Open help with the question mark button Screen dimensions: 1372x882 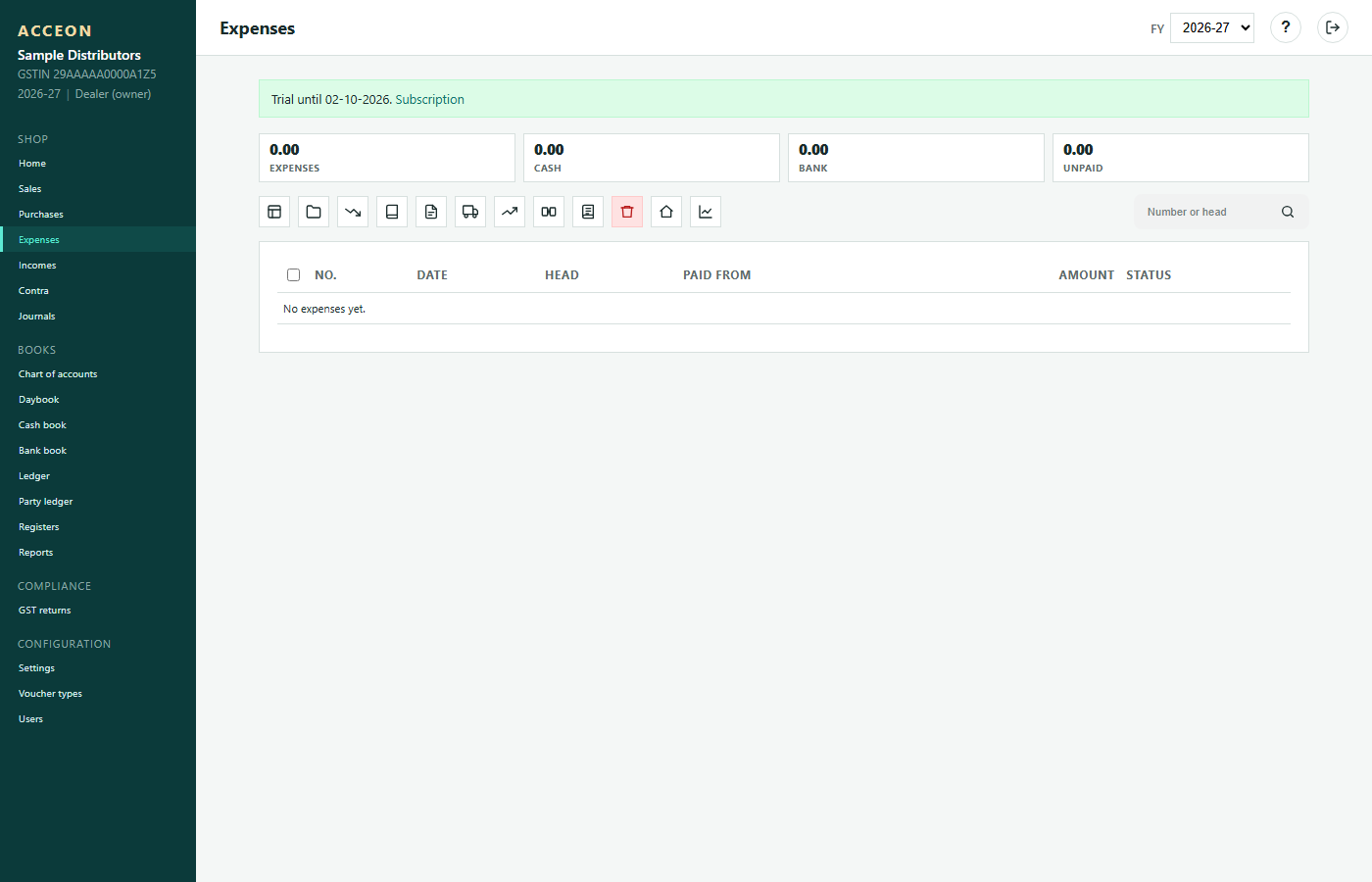(x=1286, y=27)
